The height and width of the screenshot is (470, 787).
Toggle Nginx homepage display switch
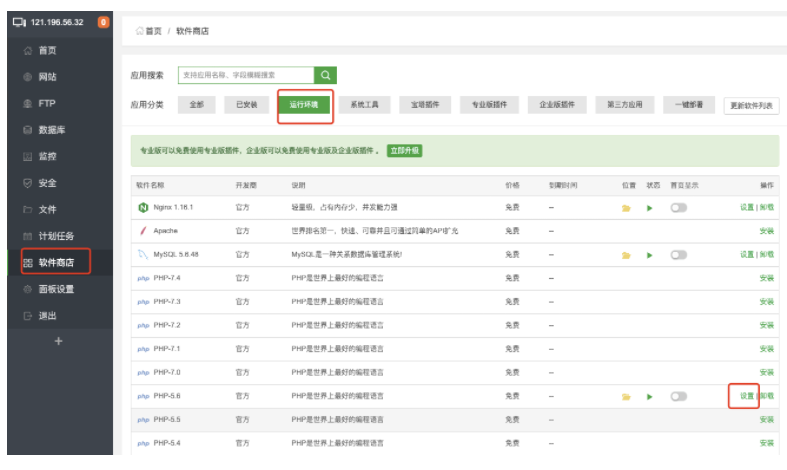tap(679, 208)
